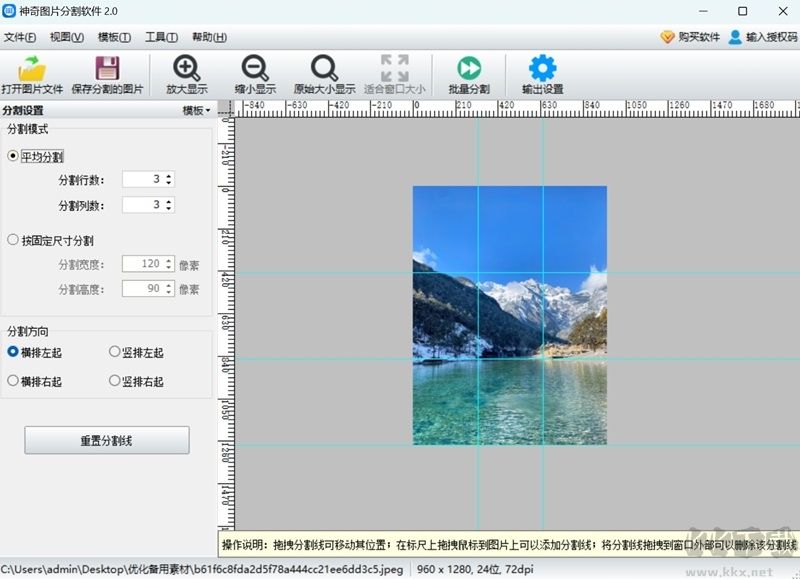Screen dimensions: 800x579
Task: Click Enter License Code (输入授权码) link
Action: pos(761,37)
